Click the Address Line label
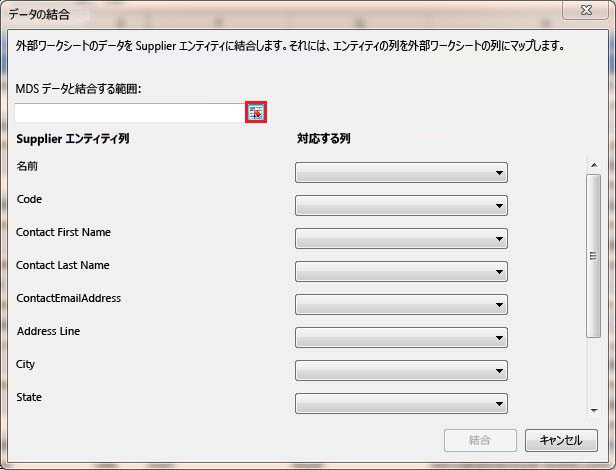The width and height of the screenshot is (616, 470). pos(48,331)
